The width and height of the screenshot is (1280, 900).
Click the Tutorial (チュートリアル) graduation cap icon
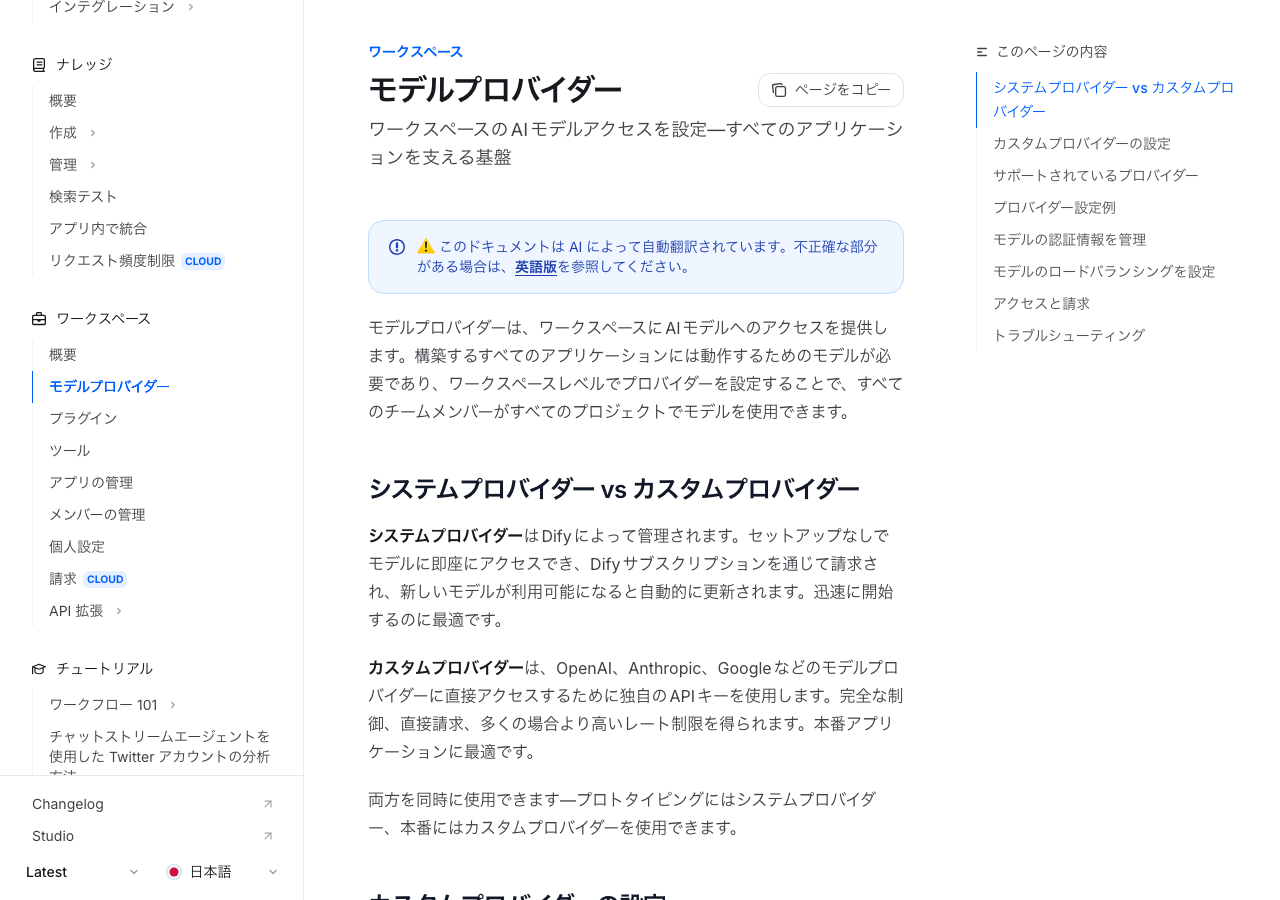coord(39,669)
